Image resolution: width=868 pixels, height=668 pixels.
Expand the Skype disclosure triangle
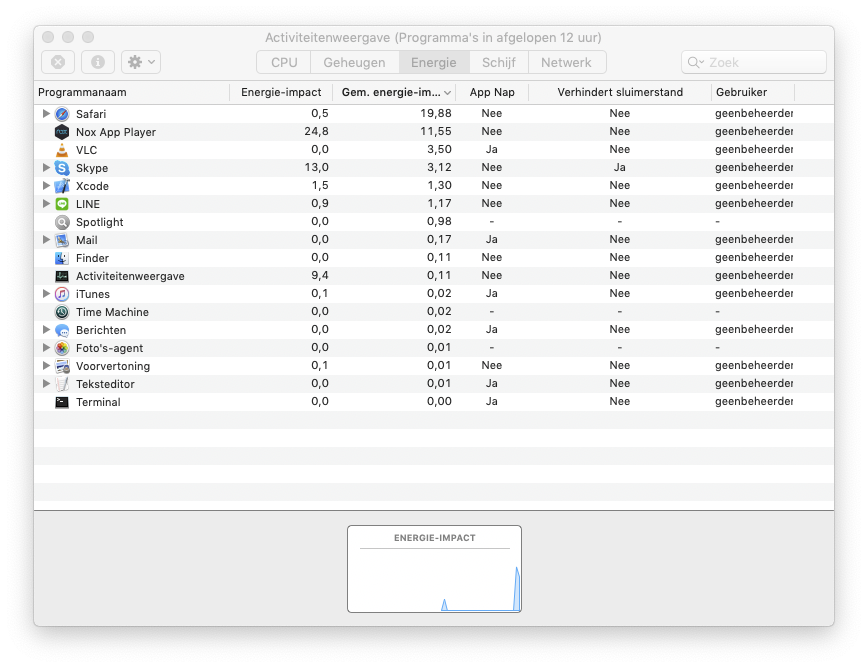[46, 167]
